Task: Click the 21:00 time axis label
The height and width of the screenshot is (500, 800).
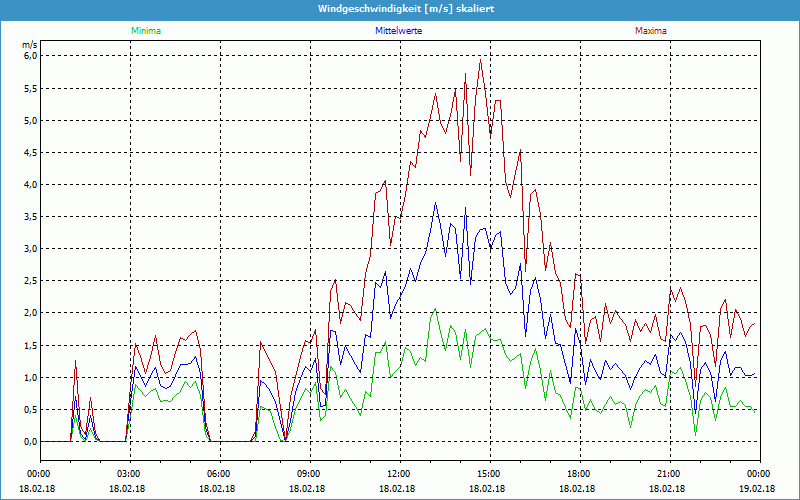Action: (670, 474)
